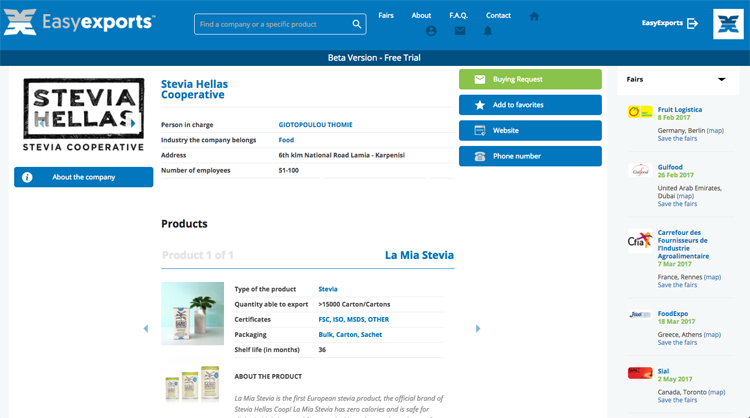This screenshot has height=418, width=750.
Task: Open the main product photo thumbnail
Action: (x=192, y=313)
